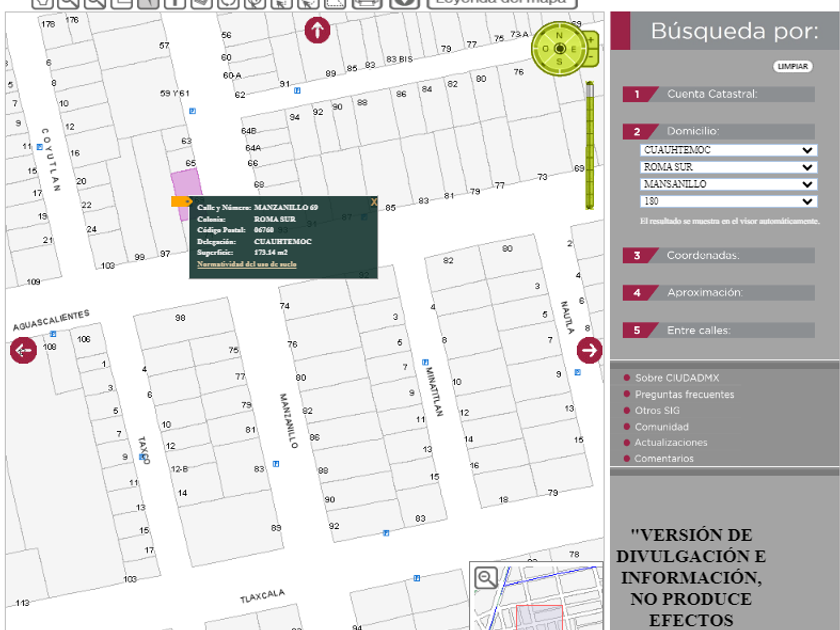
Task: Click the blue marker icon next to MINATITLAN label
Action: (425, 362)
